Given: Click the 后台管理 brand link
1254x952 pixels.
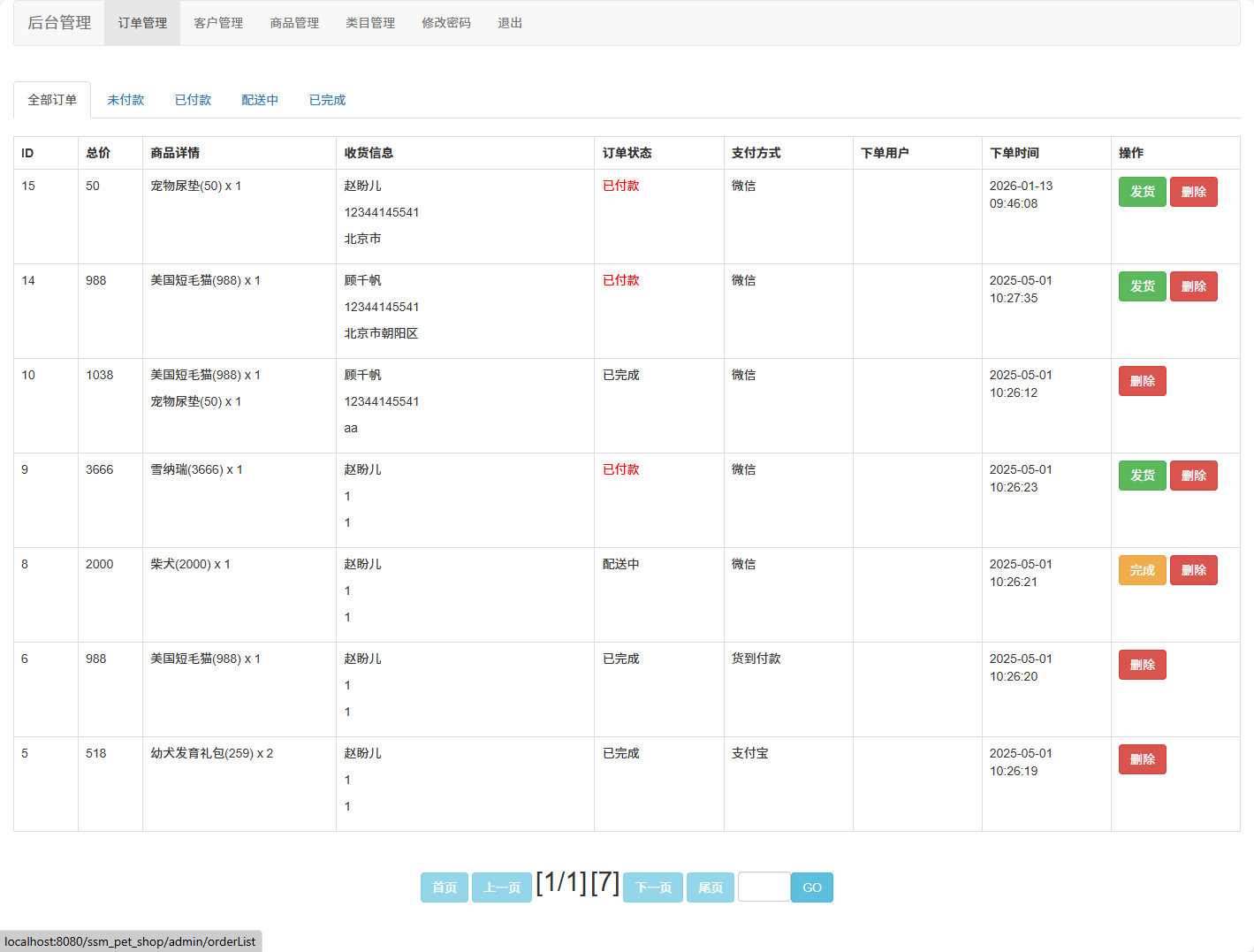Looking at the screenshot, I should pyautogui.click(x=59, y=23).
